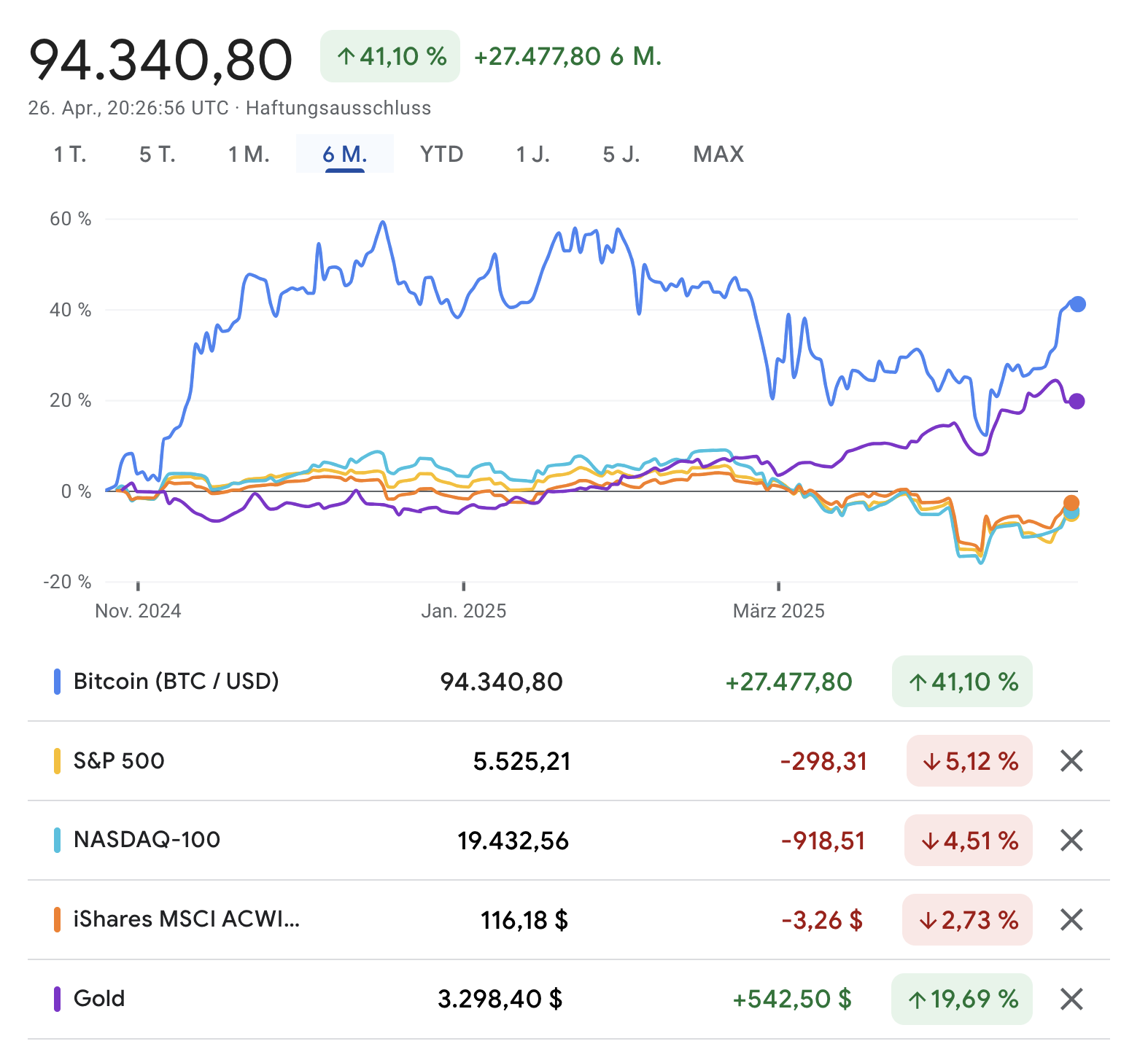Image resolution: width=1148 pixels, height=1060 pixels.
Task: Select the 6 M. range tab
Action: 344,155
